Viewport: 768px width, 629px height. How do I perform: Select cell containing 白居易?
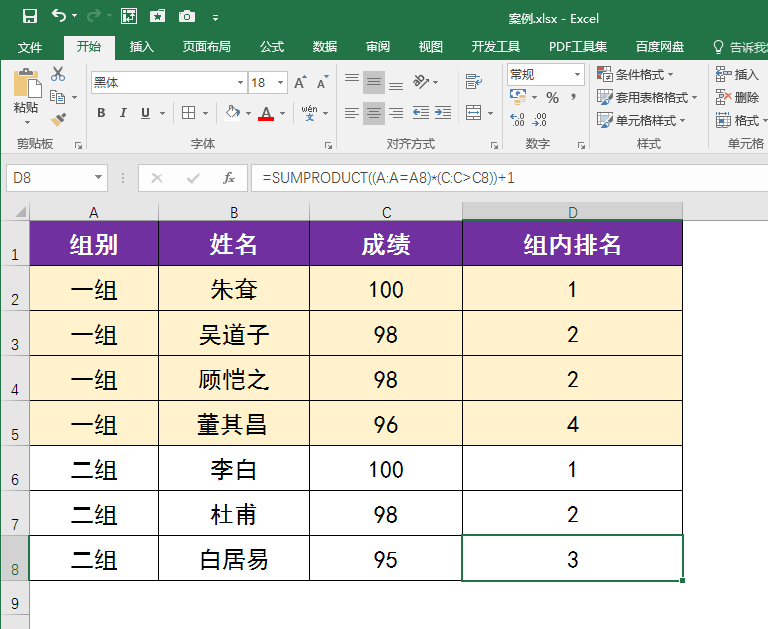pos(234,558)
